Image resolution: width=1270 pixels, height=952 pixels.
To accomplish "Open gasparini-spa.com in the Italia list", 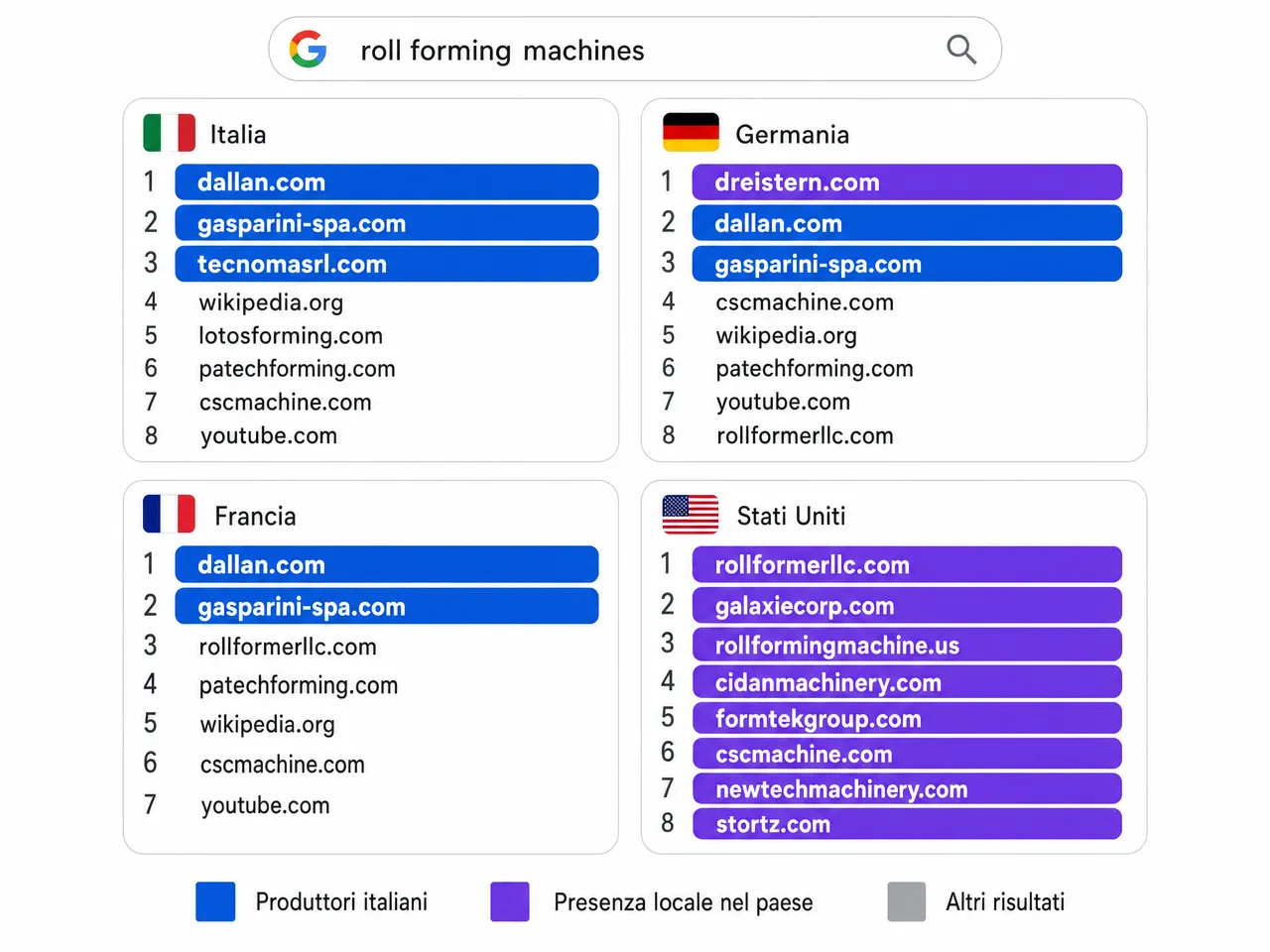I will pyautogui.click(x=387, y=223).
